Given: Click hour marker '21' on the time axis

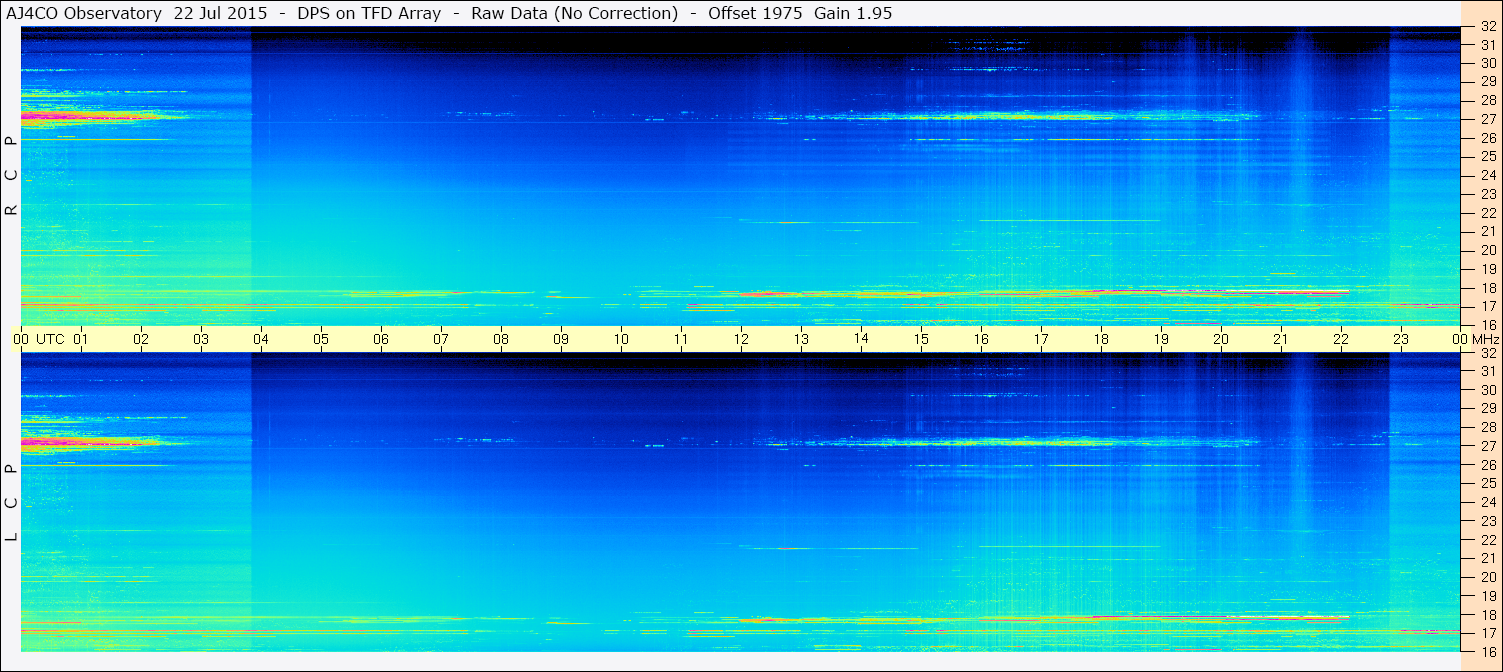Looking at the screenshot, I should 1281,339.
